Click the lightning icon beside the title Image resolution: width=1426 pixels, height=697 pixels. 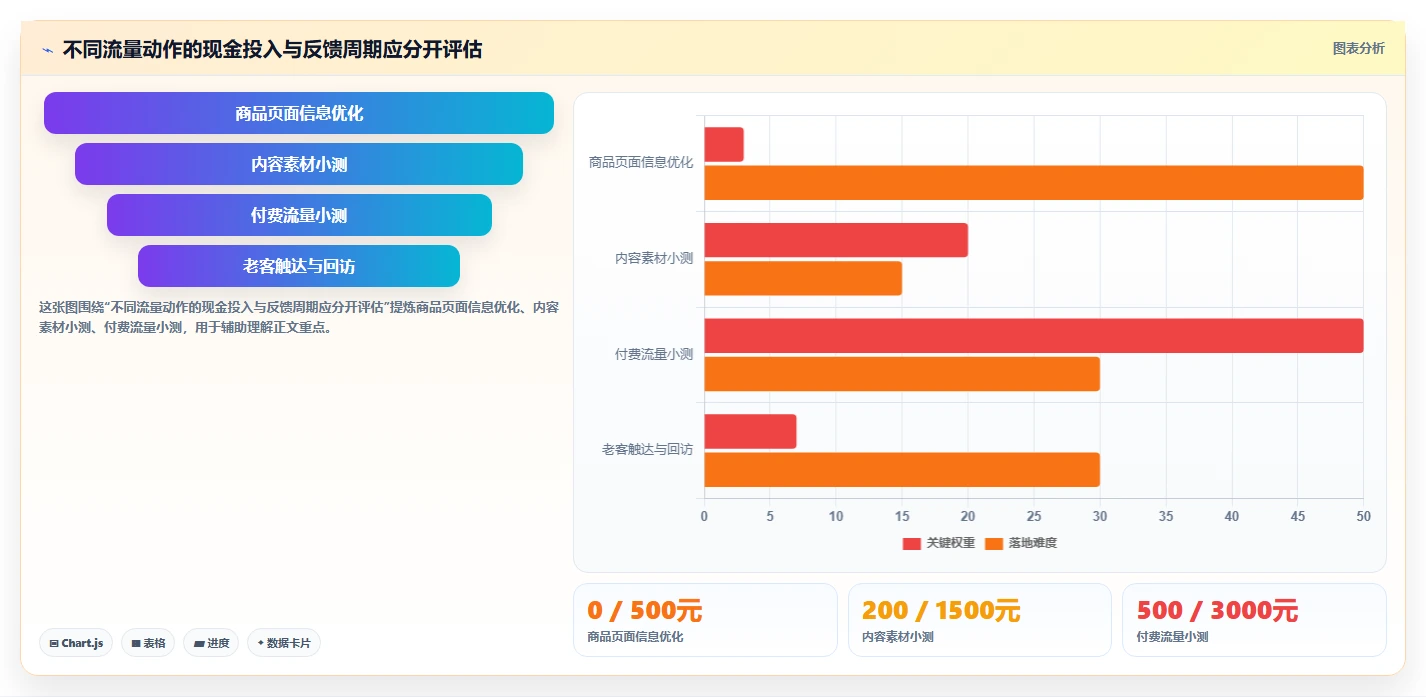[x=47, y=50]
